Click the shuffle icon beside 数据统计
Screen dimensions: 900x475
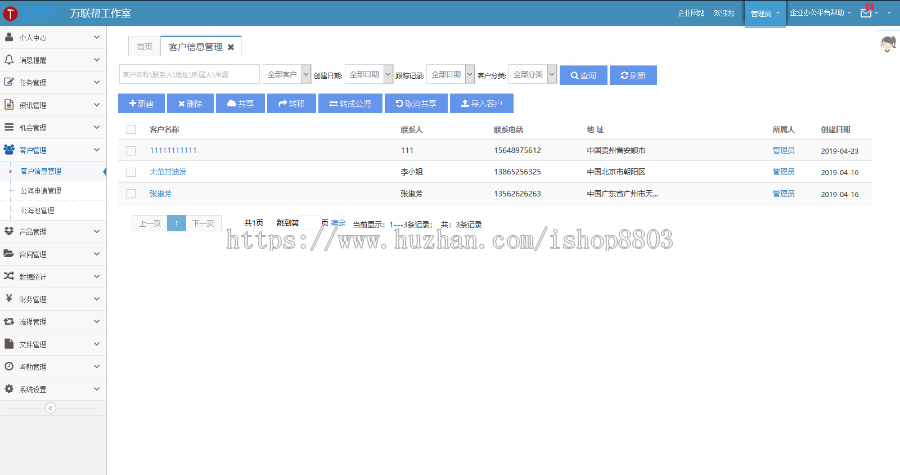(x=9, y=276)
